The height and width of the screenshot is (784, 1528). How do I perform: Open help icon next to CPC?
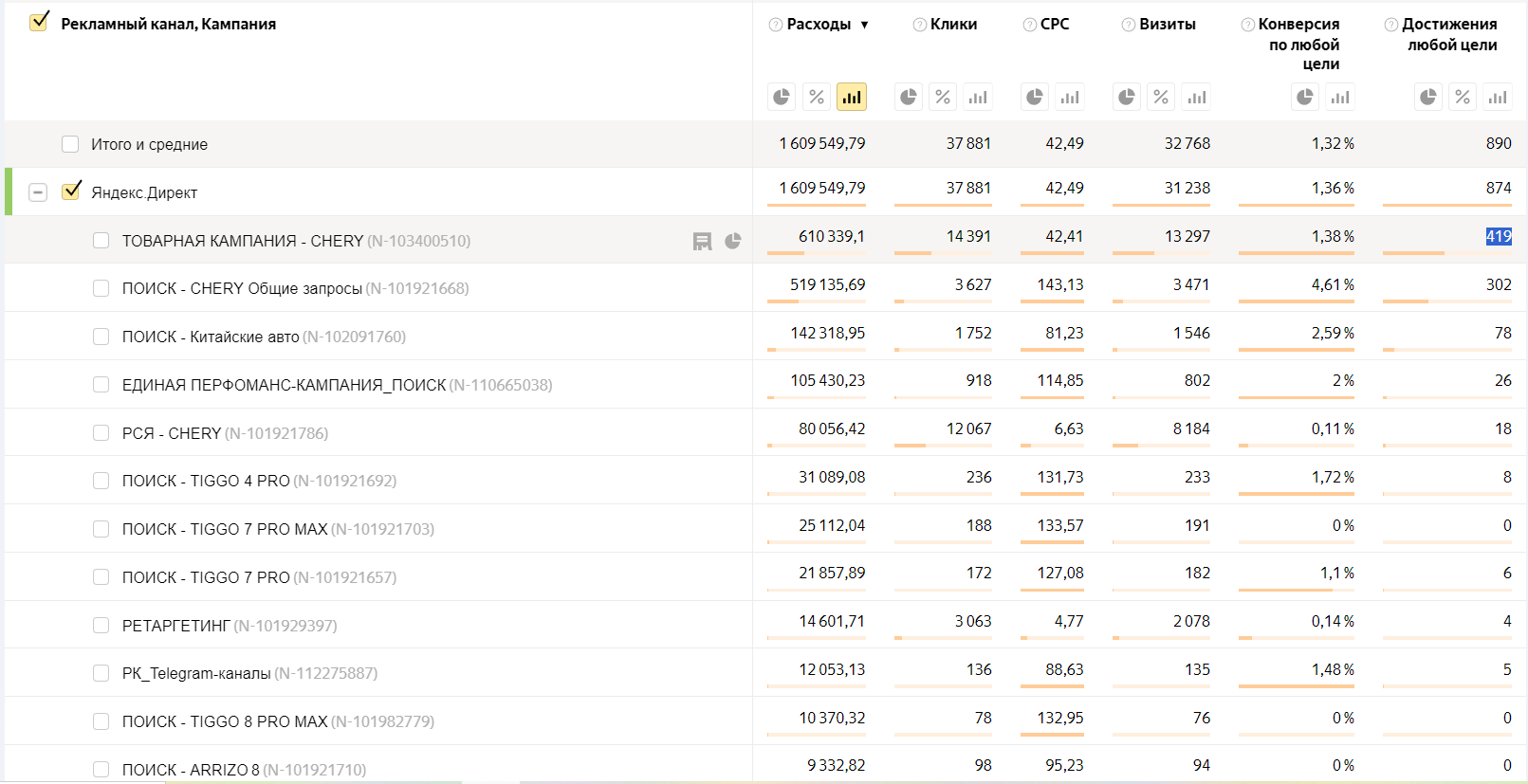coord(1029,25)
